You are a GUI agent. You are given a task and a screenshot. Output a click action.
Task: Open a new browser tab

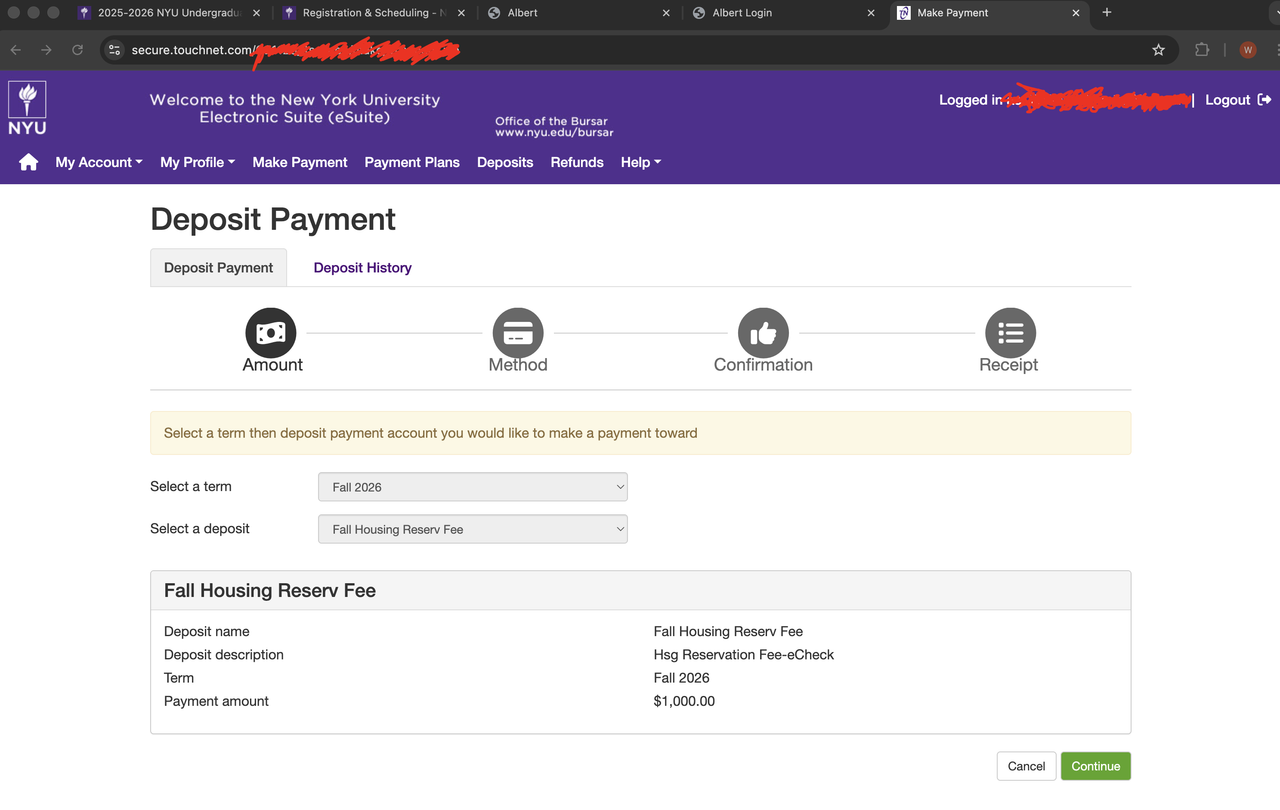pyautogui.click(x=1106, y=13)
